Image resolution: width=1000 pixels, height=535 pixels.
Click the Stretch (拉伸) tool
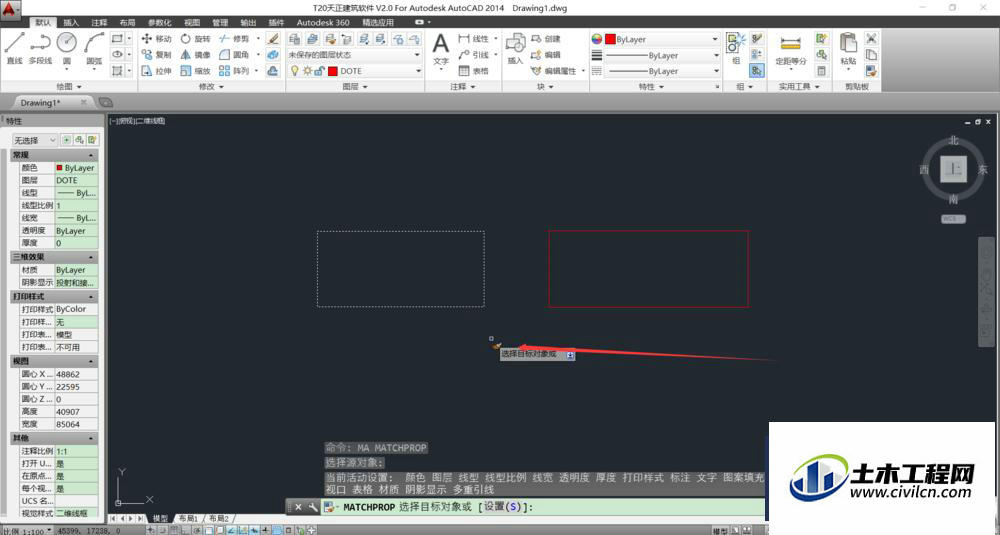(x=157, y=71)
